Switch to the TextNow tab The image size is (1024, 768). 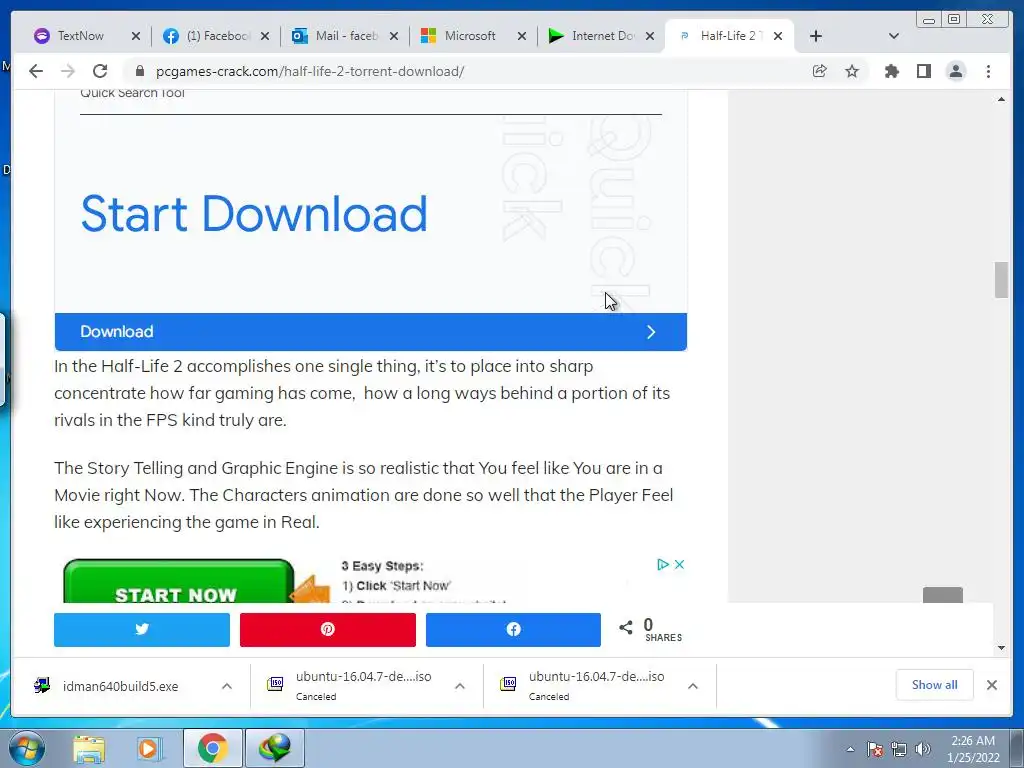coord(80,36)
